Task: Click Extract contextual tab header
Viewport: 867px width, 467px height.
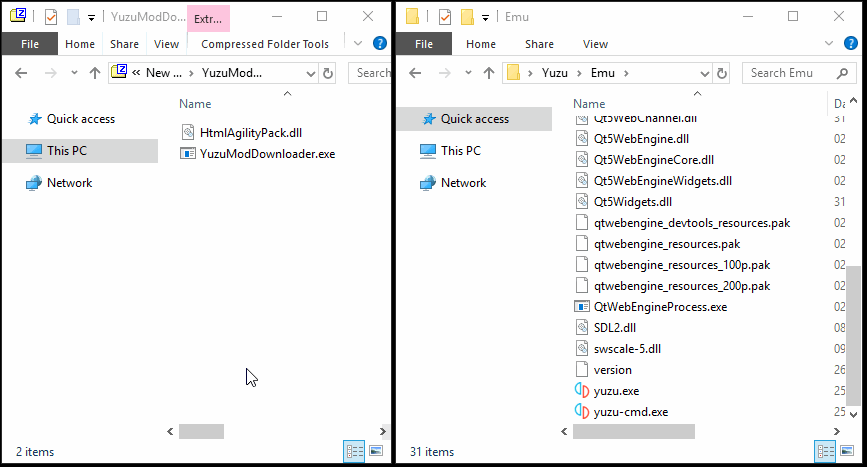Action: (x=208, y=18)
